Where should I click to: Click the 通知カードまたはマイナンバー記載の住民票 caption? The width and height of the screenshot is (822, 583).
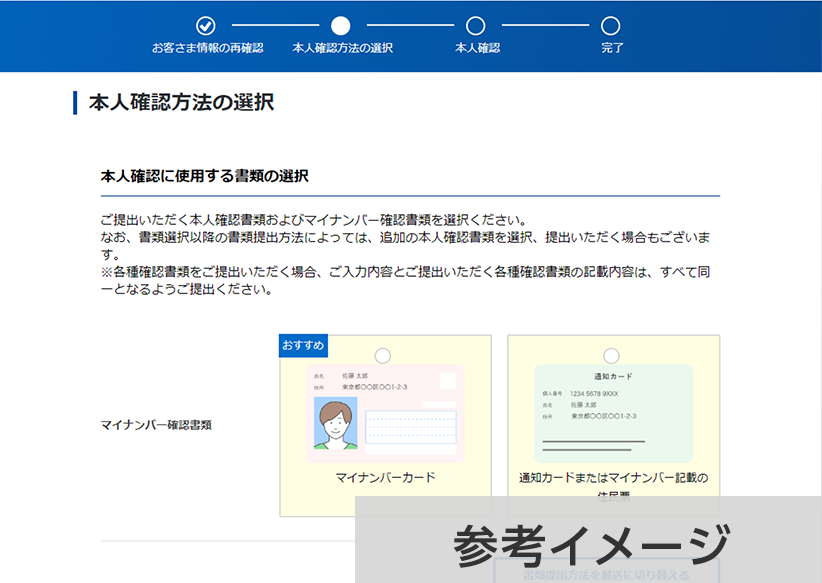(x=612, y=479)
